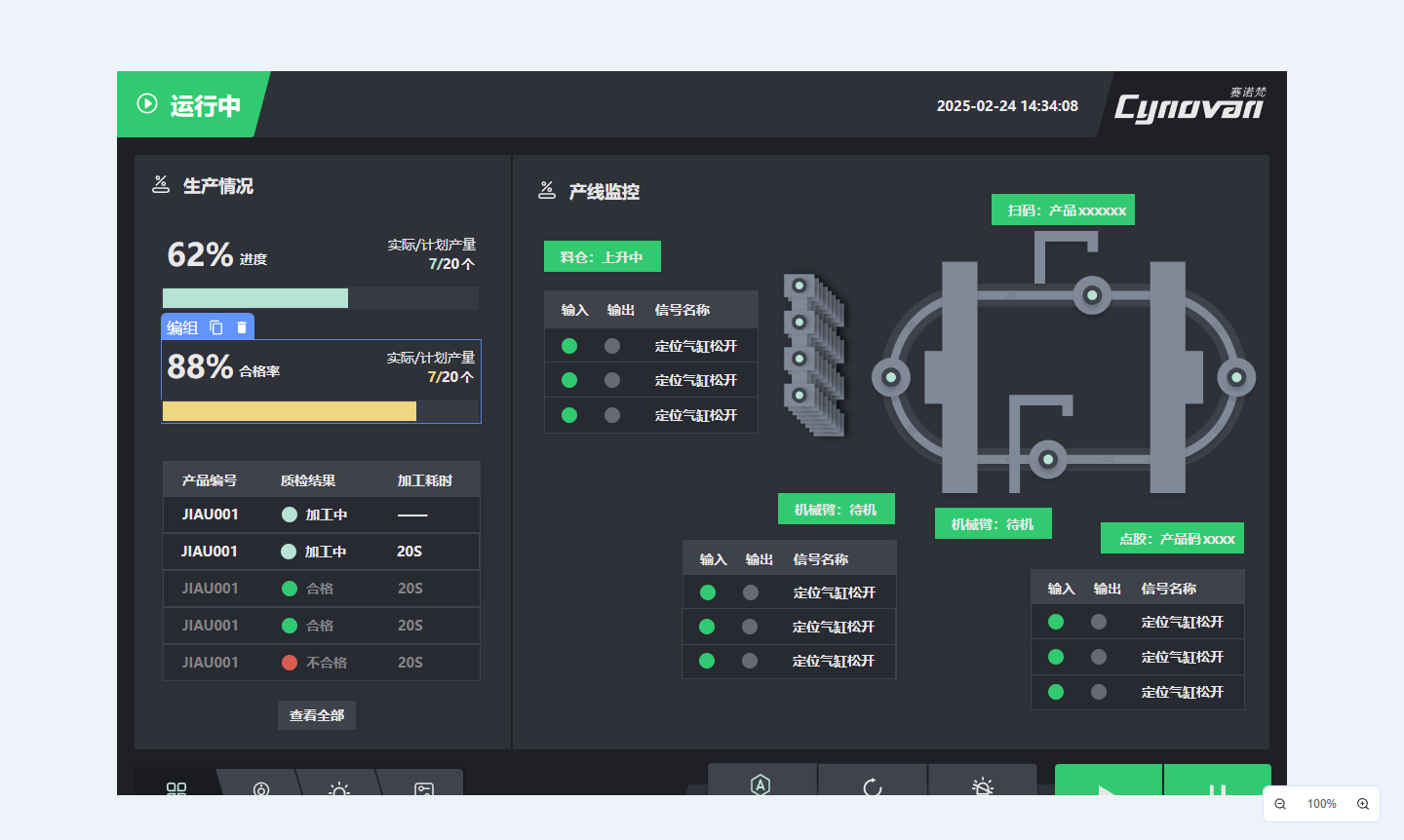Click the copy icon on the 编组 toolbar

coord(216,327)
